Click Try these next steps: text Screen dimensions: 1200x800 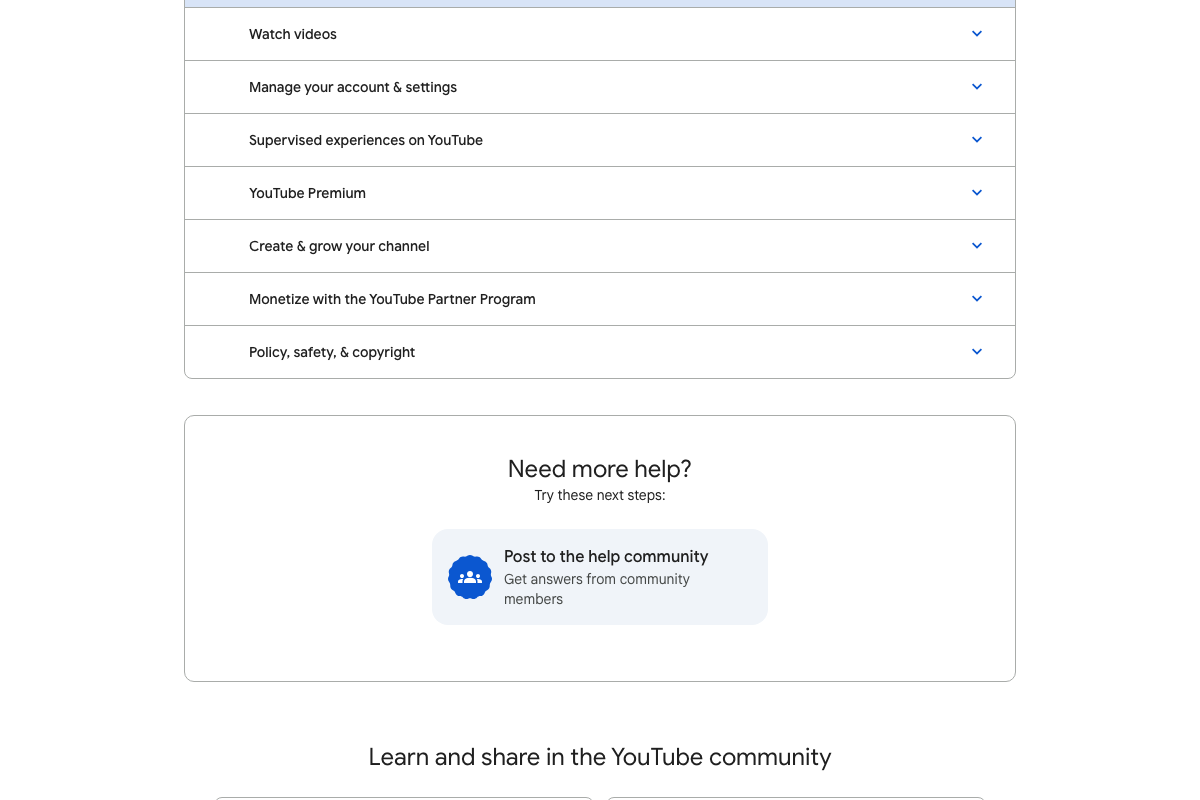600,495
